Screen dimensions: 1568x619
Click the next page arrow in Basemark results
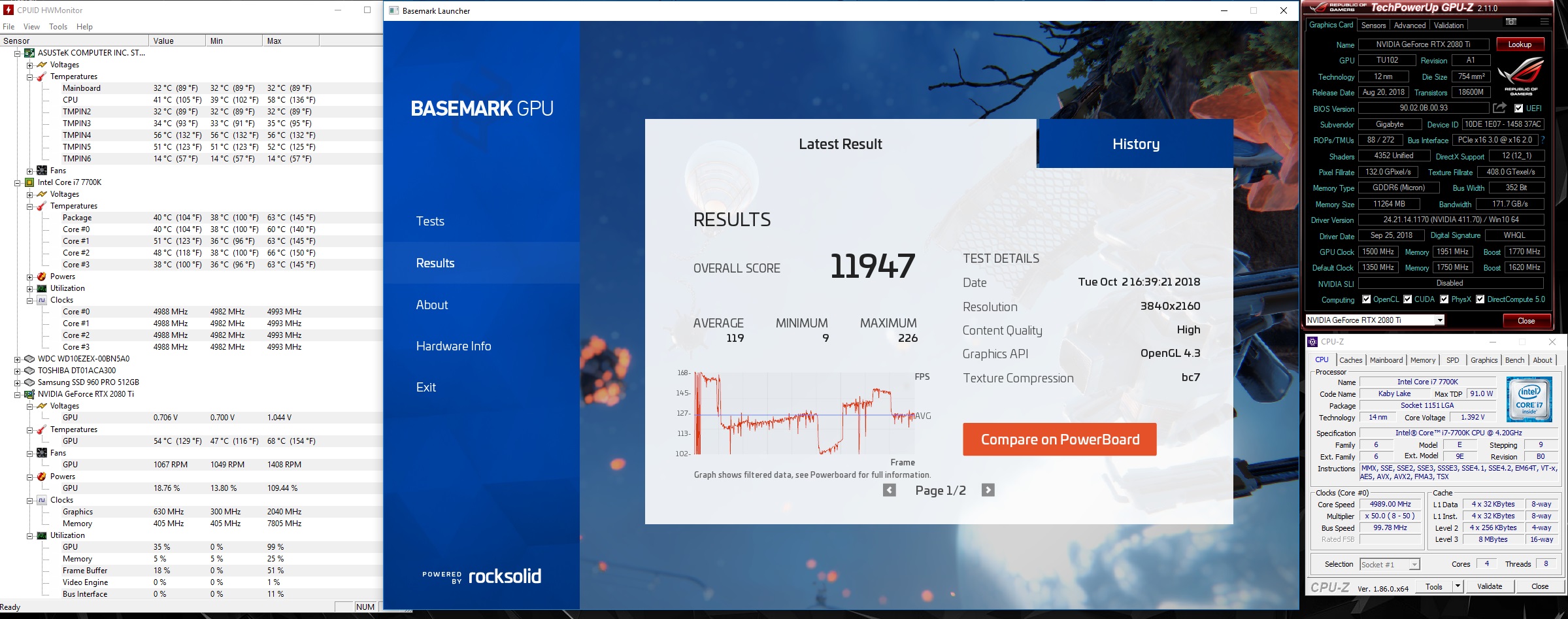point(988,490)
